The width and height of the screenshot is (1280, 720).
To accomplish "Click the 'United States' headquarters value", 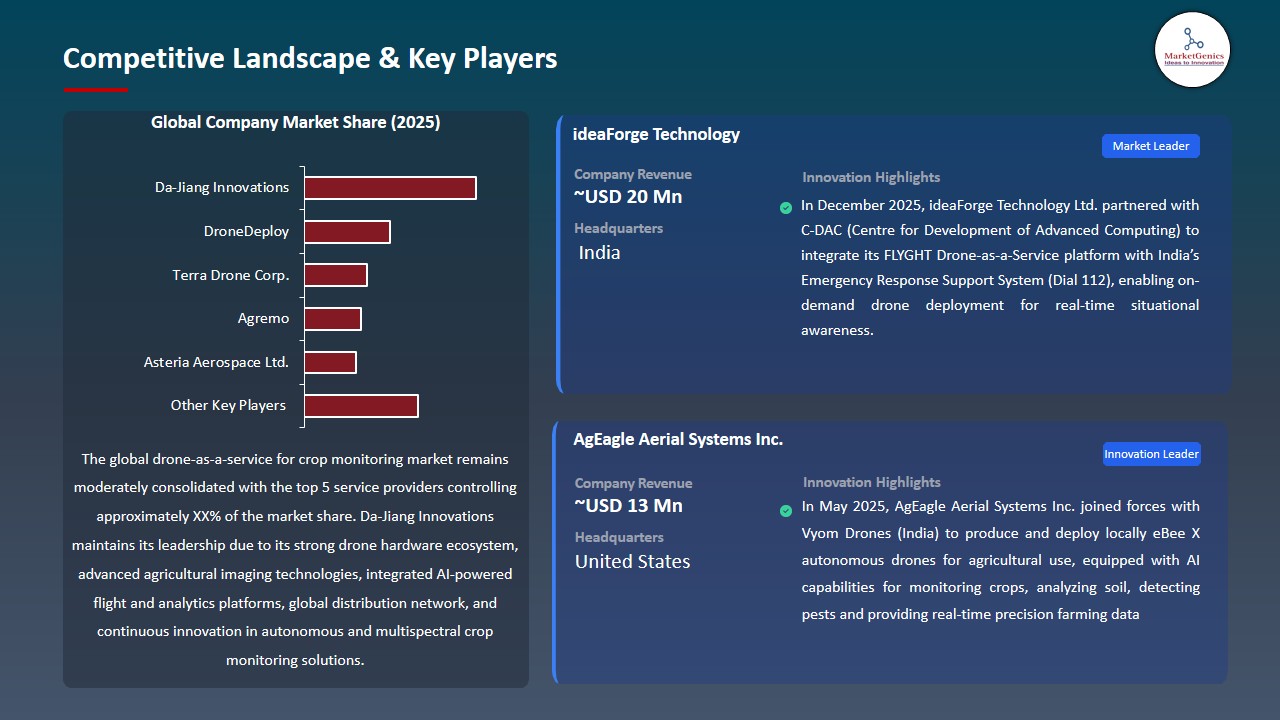I will click(633, 562).
